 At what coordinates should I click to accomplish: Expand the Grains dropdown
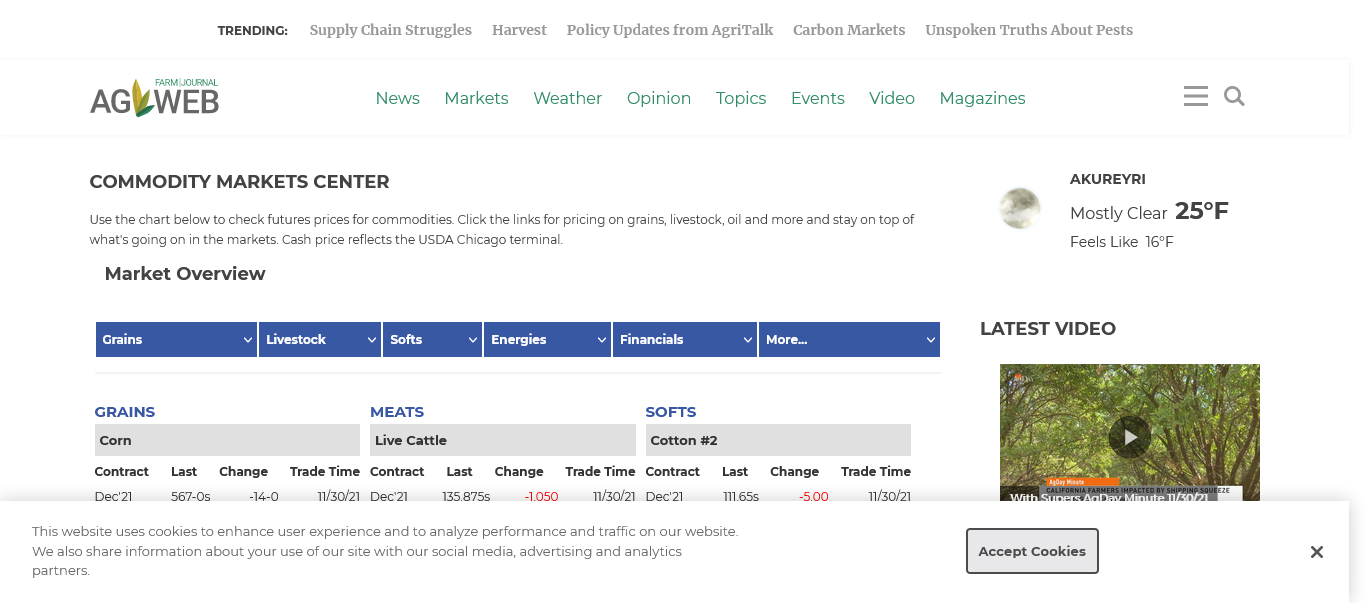tap(176, 339)
